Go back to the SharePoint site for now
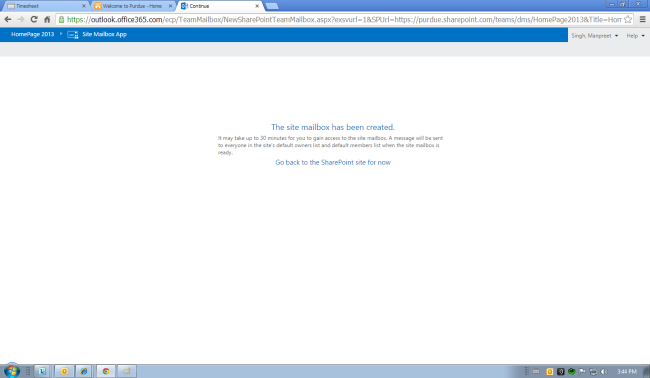 (x=333, y=162)
